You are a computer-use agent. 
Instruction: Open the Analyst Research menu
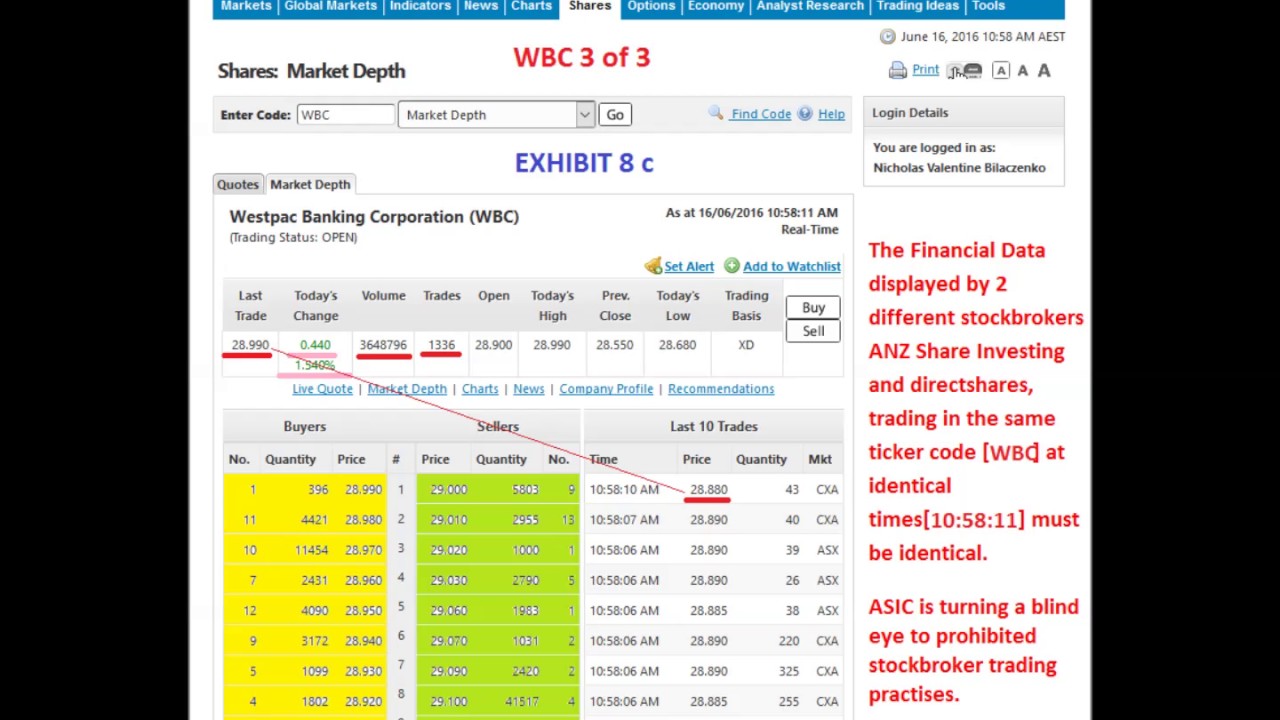click(x=810, y=6)
